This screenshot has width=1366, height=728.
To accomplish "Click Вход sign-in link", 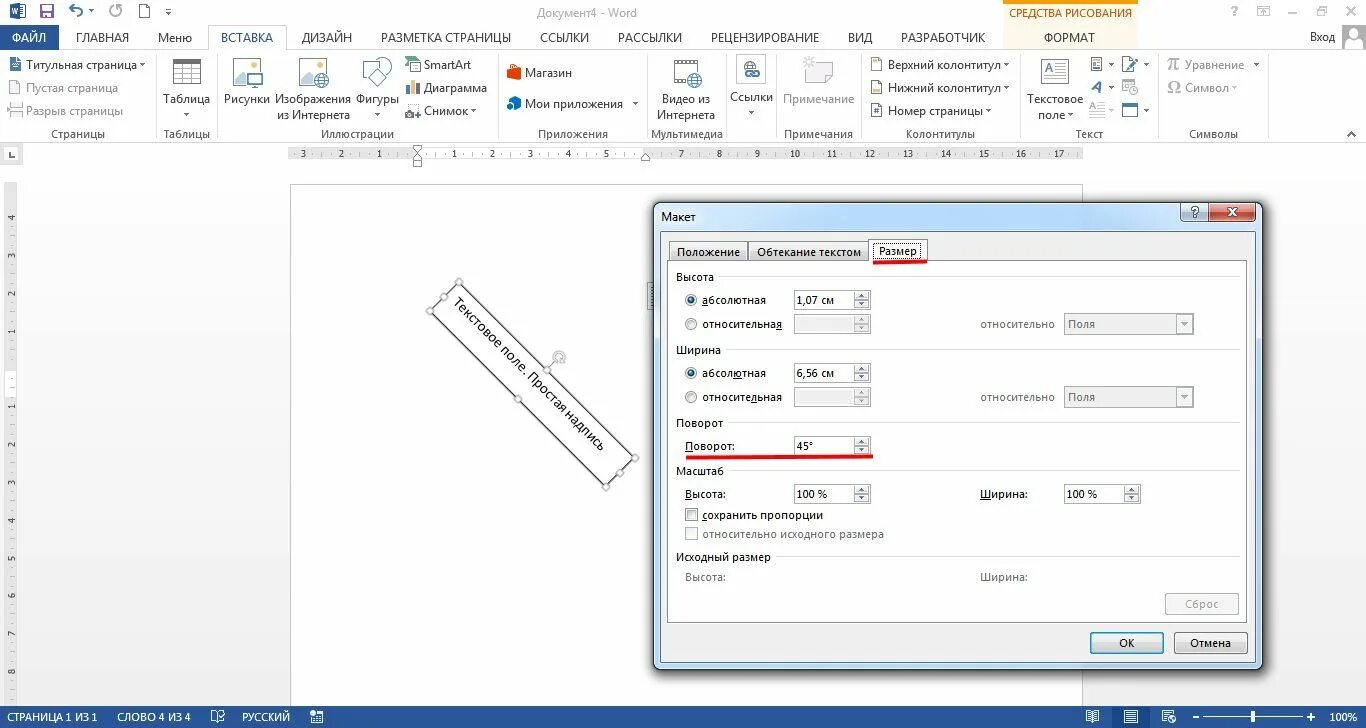I will pos(1323,37).
